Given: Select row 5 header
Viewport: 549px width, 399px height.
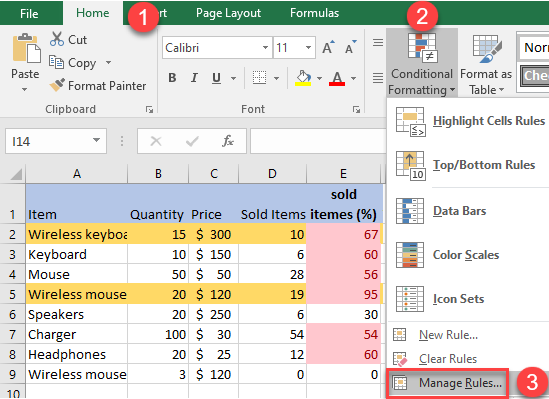Looking at the screenshot, I should 13,294.
